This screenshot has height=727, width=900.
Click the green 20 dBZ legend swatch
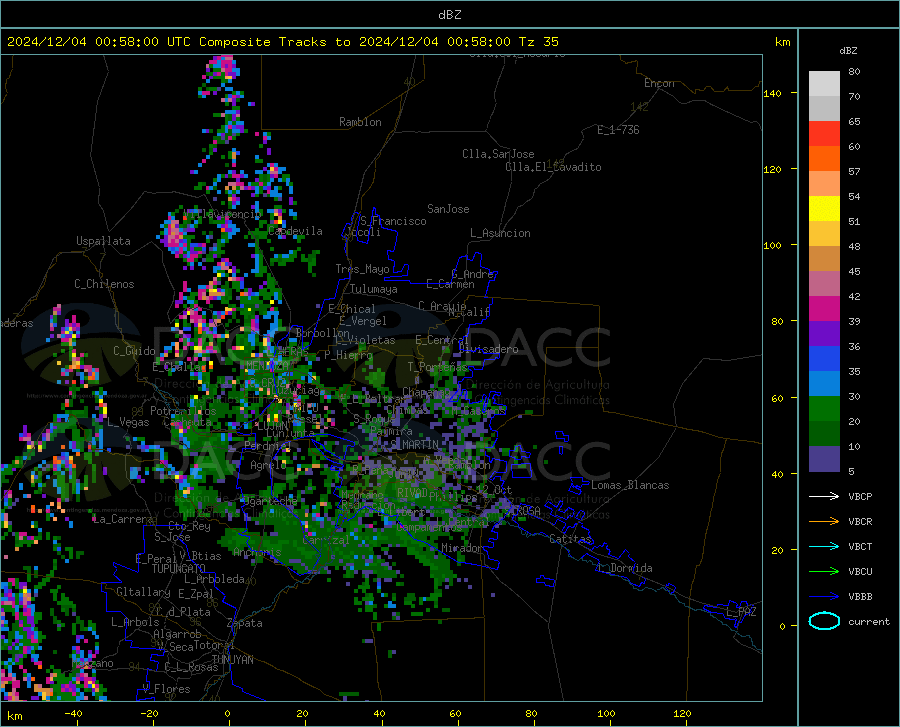(824, 409)
